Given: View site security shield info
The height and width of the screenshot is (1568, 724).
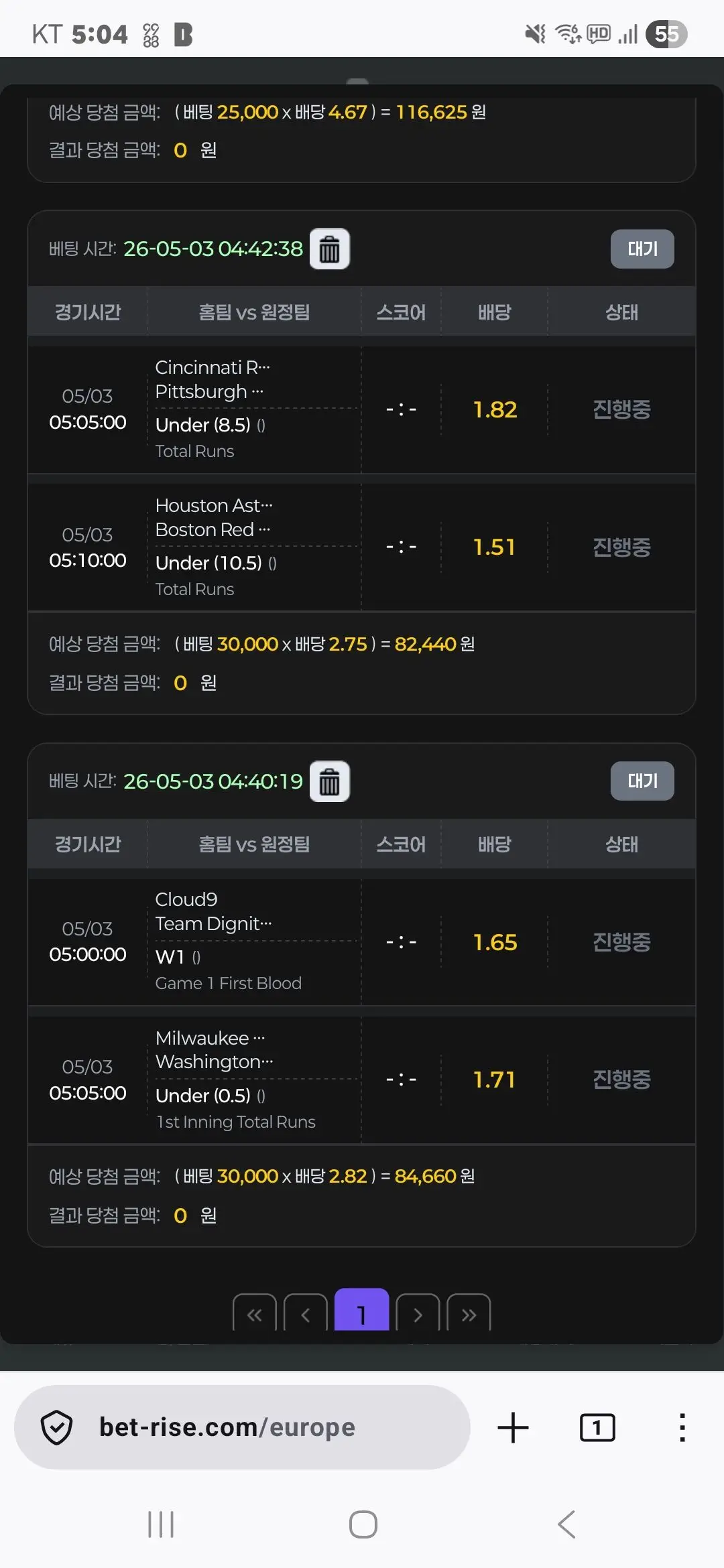Looking at the screenshot, I should [x=57, y=1427].
